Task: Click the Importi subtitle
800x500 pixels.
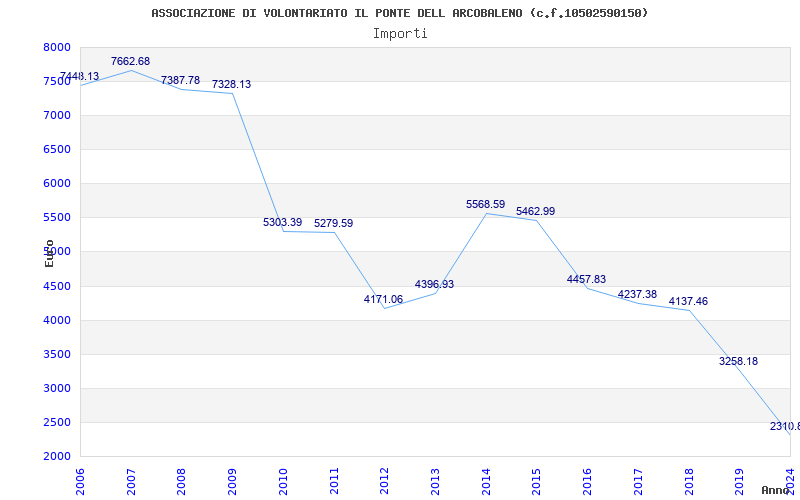Action: click(400, 34)
